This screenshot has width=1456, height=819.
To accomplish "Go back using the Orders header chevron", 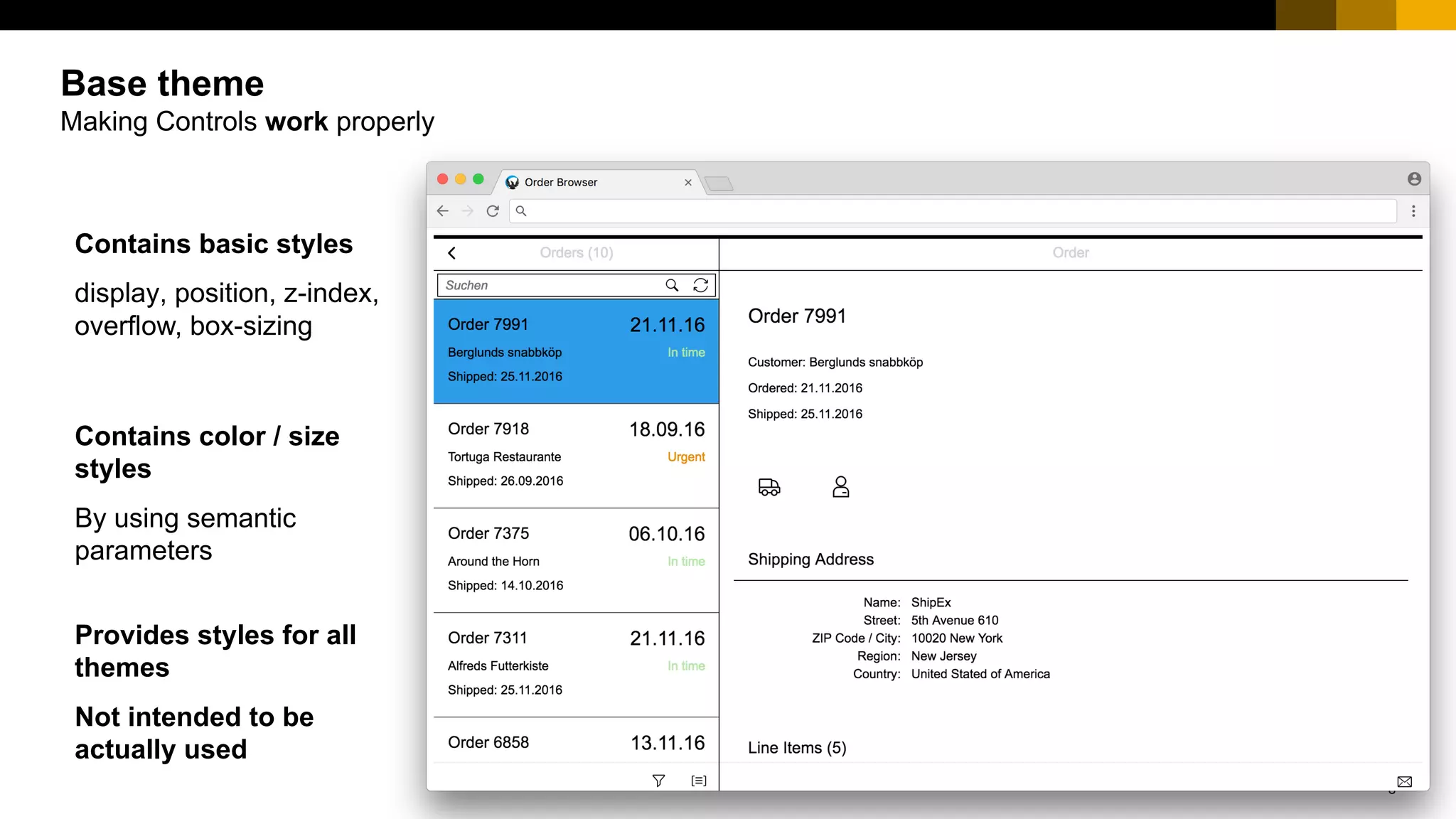I will coord(451,253).
